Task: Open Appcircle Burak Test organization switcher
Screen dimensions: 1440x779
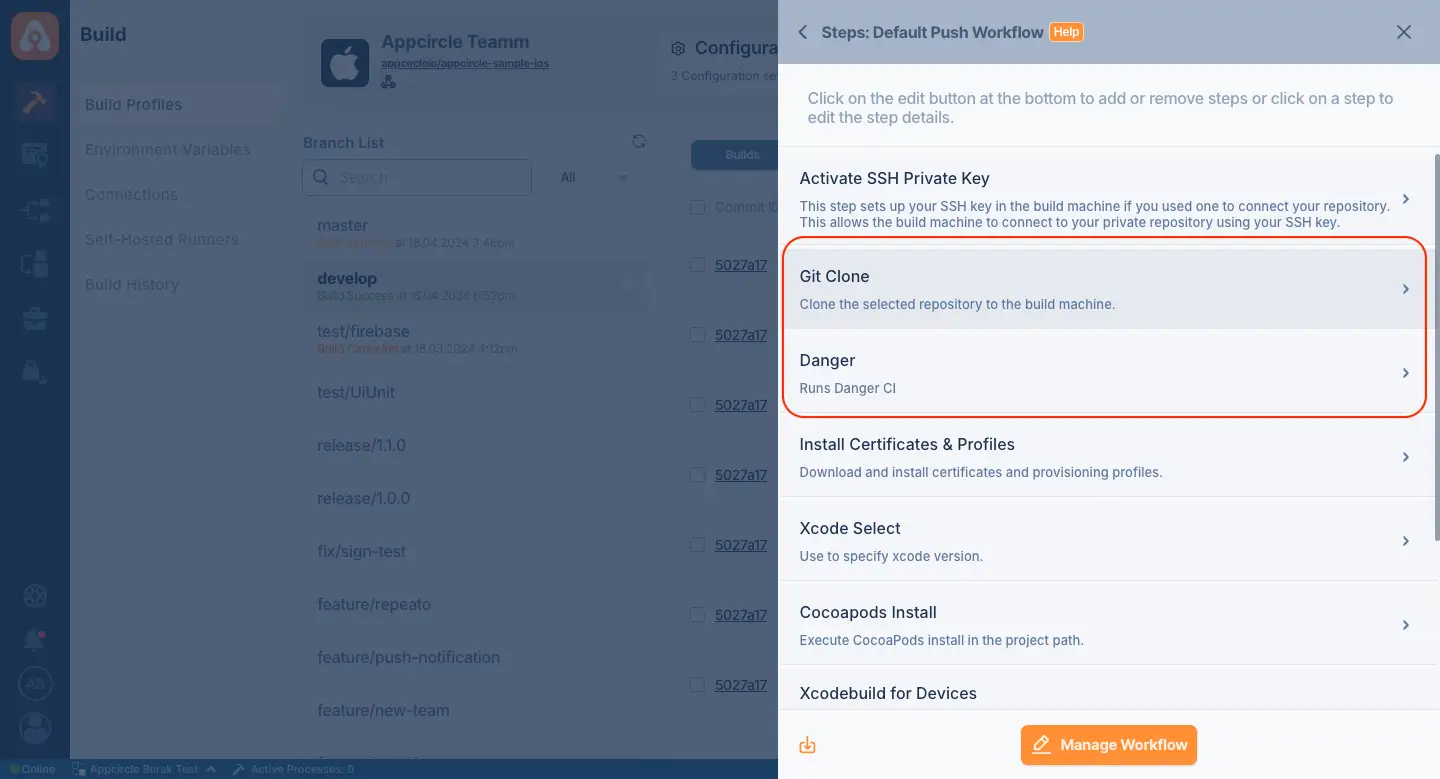Action: (x=143, y=769)
